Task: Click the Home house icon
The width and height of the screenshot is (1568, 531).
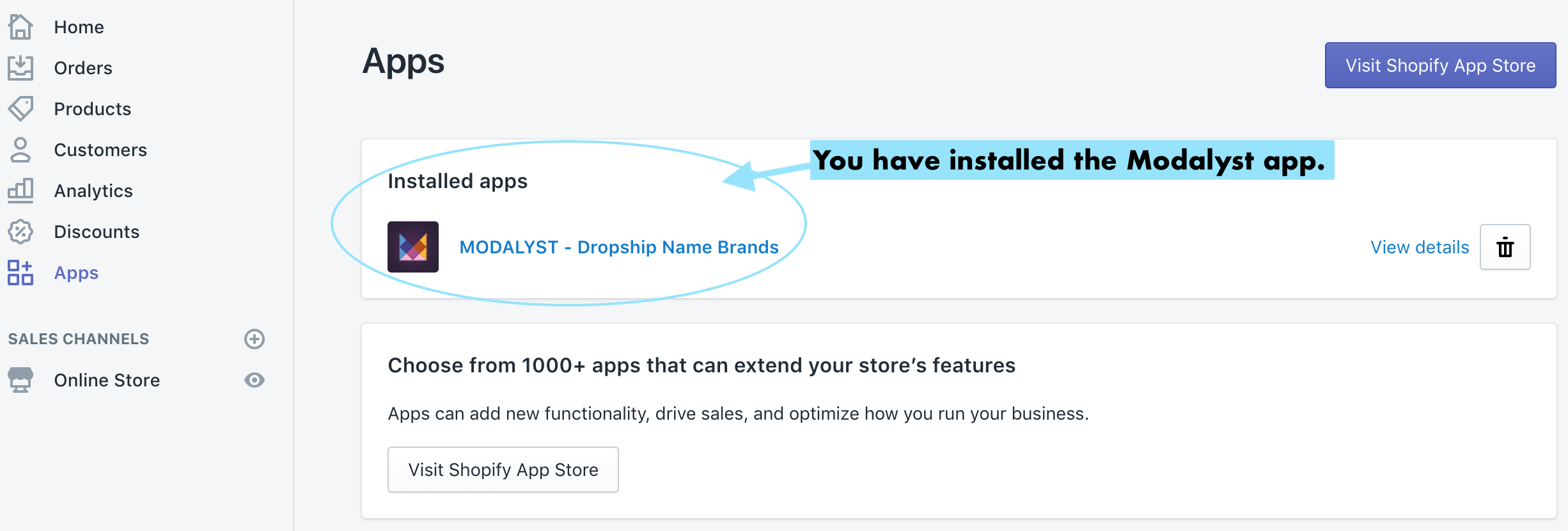Action: pyautogui.click(x=20, y=27)
